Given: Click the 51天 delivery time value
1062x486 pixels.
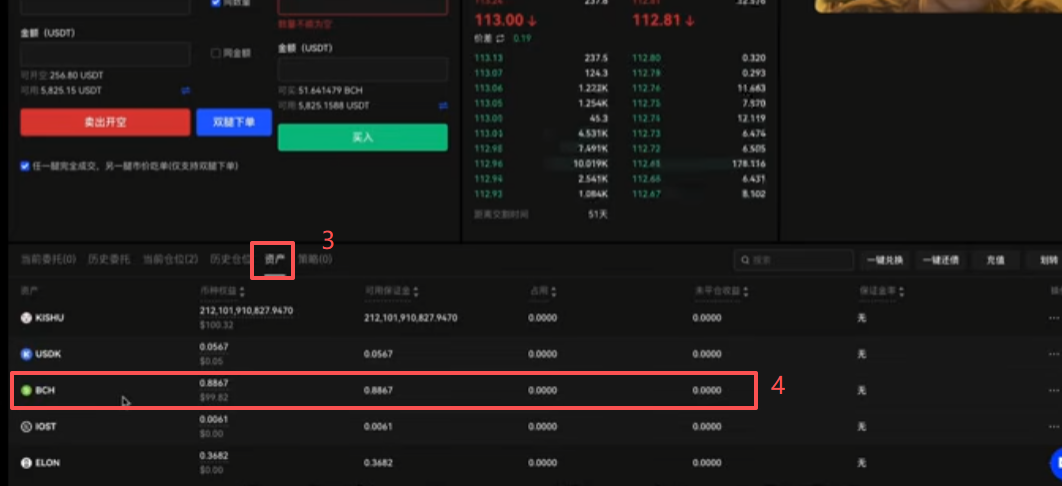Looking at the screenshot, I should 598,215.
